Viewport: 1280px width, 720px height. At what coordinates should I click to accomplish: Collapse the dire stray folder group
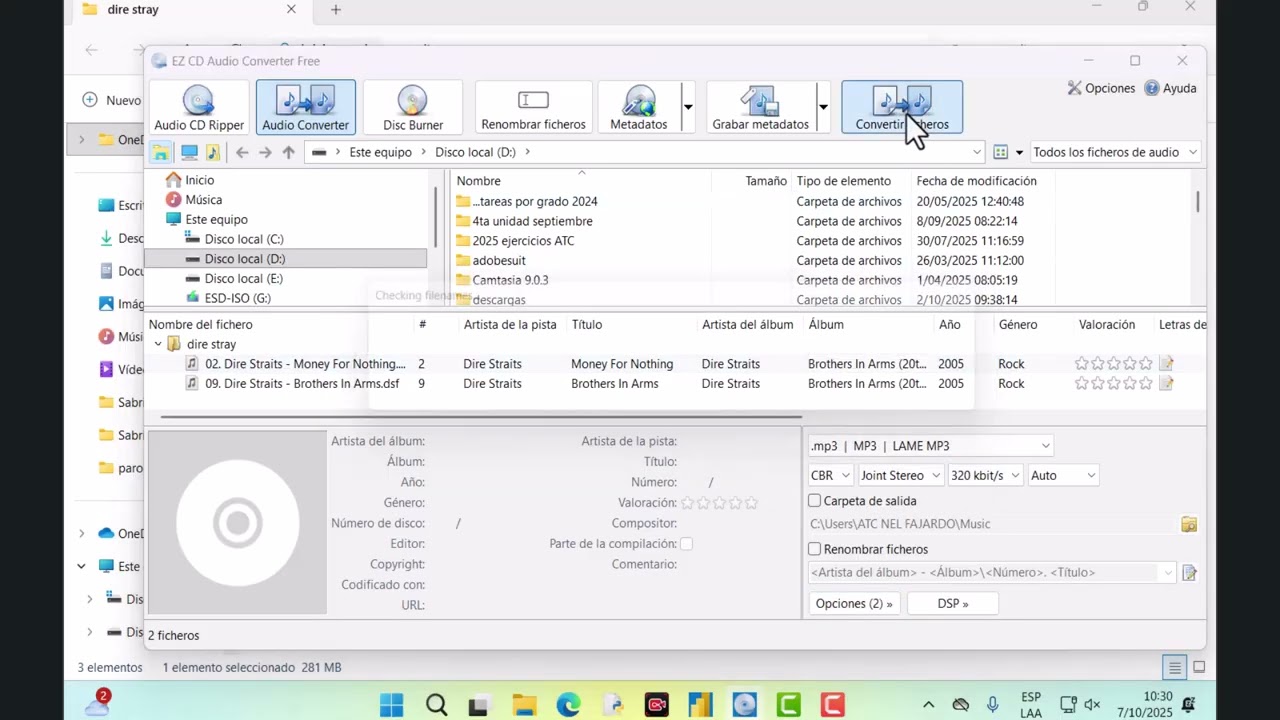[158, 344]
